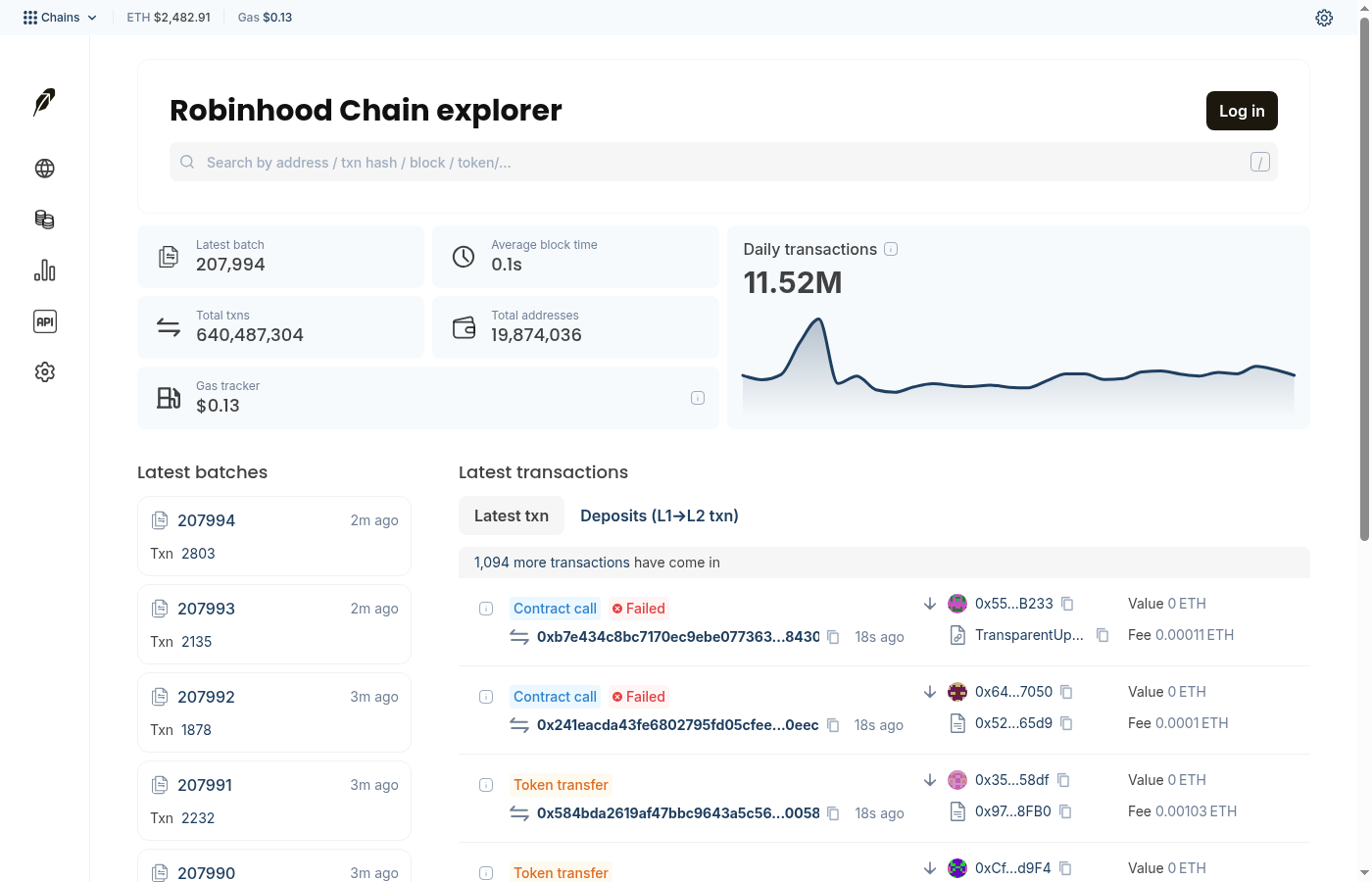This screenshot has height=882, width=1372.
Task: Open the TransparentUp... contract address
Action: (1029, 635)
